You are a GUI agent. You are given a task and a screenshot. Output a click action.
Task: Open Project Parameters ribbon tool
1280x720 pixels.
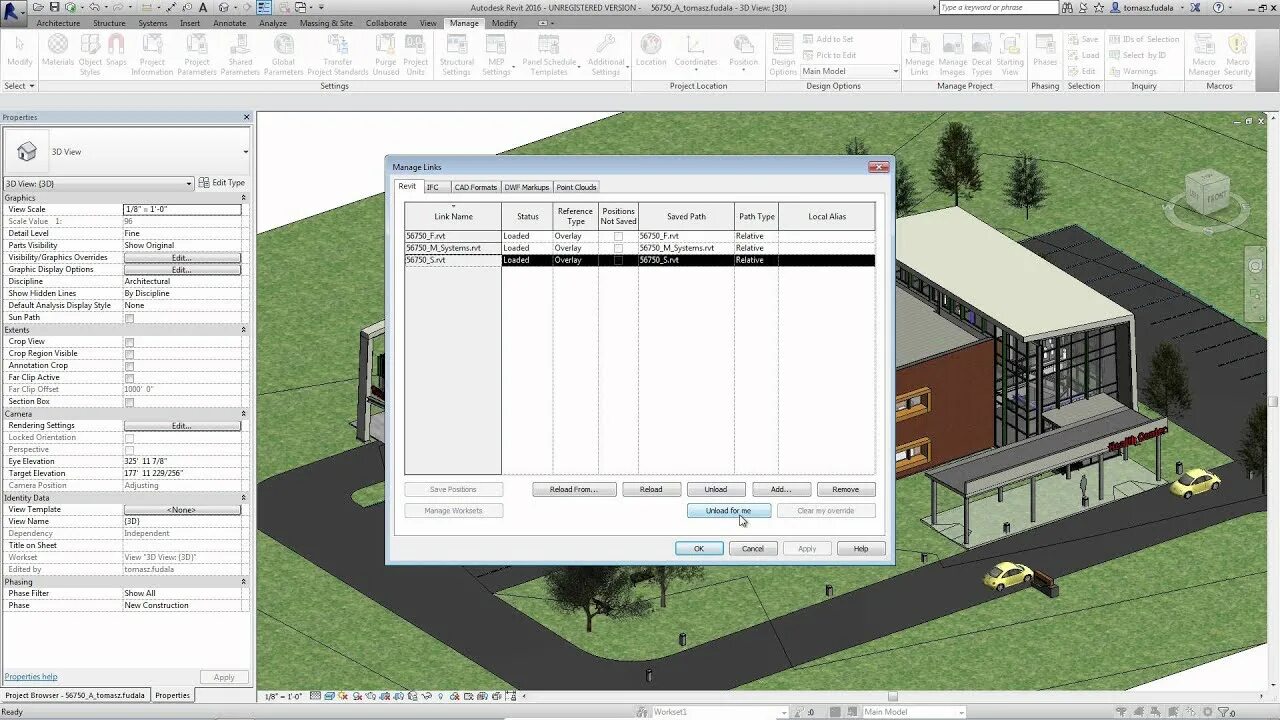coord(197,54)
